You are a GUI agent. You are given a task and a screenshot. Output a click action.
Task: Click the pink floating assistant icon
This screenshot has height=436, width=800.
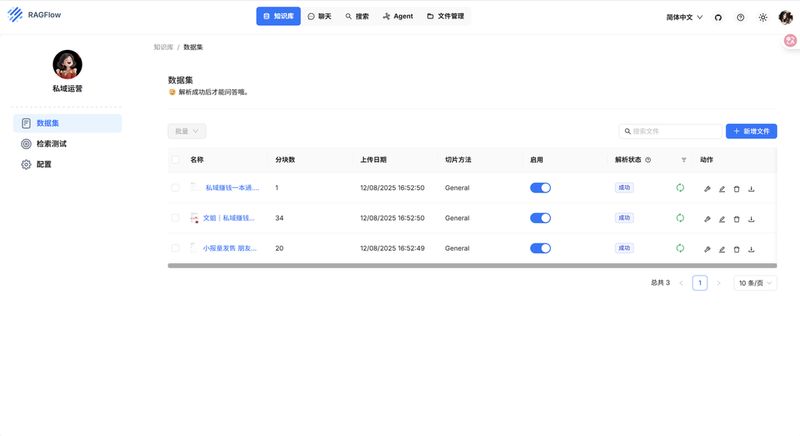790,40
